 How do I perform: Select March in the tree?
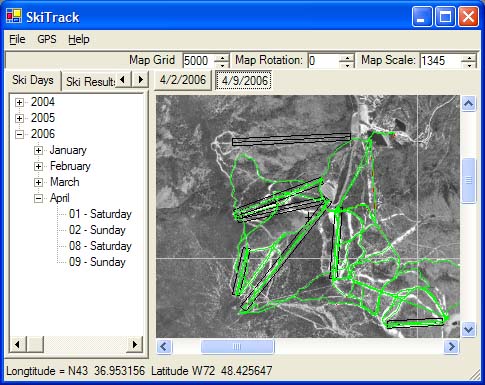pyautogui.click(x=65, y=182)
